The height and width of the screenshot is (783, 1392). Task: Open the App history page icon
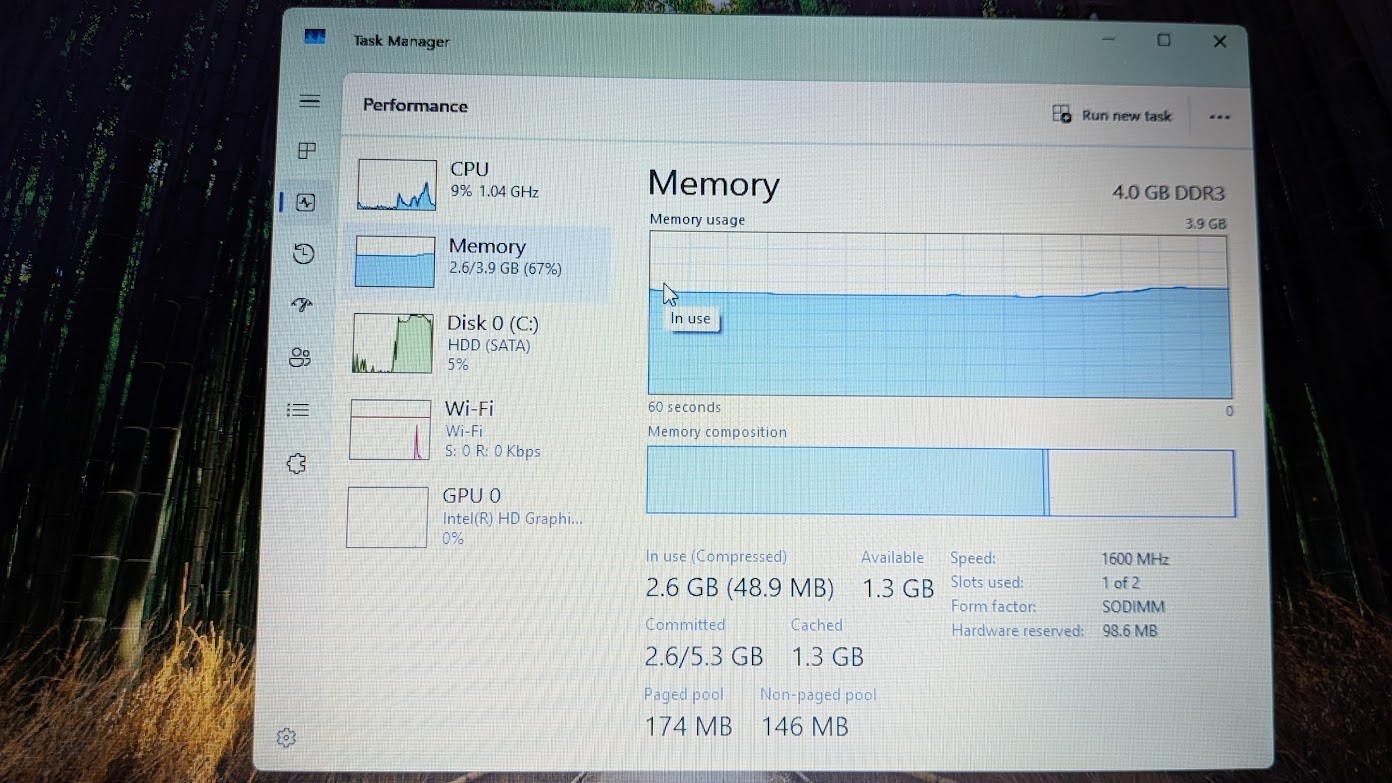[304, 254]
